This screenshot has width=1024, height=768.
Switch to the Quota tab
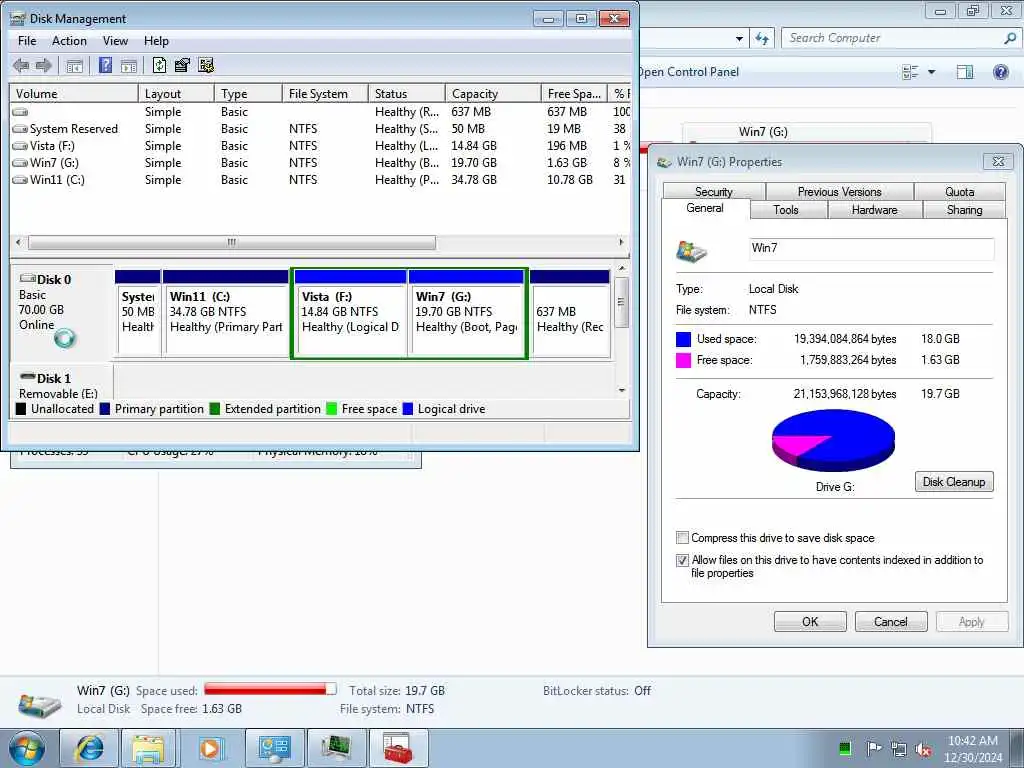959,191
